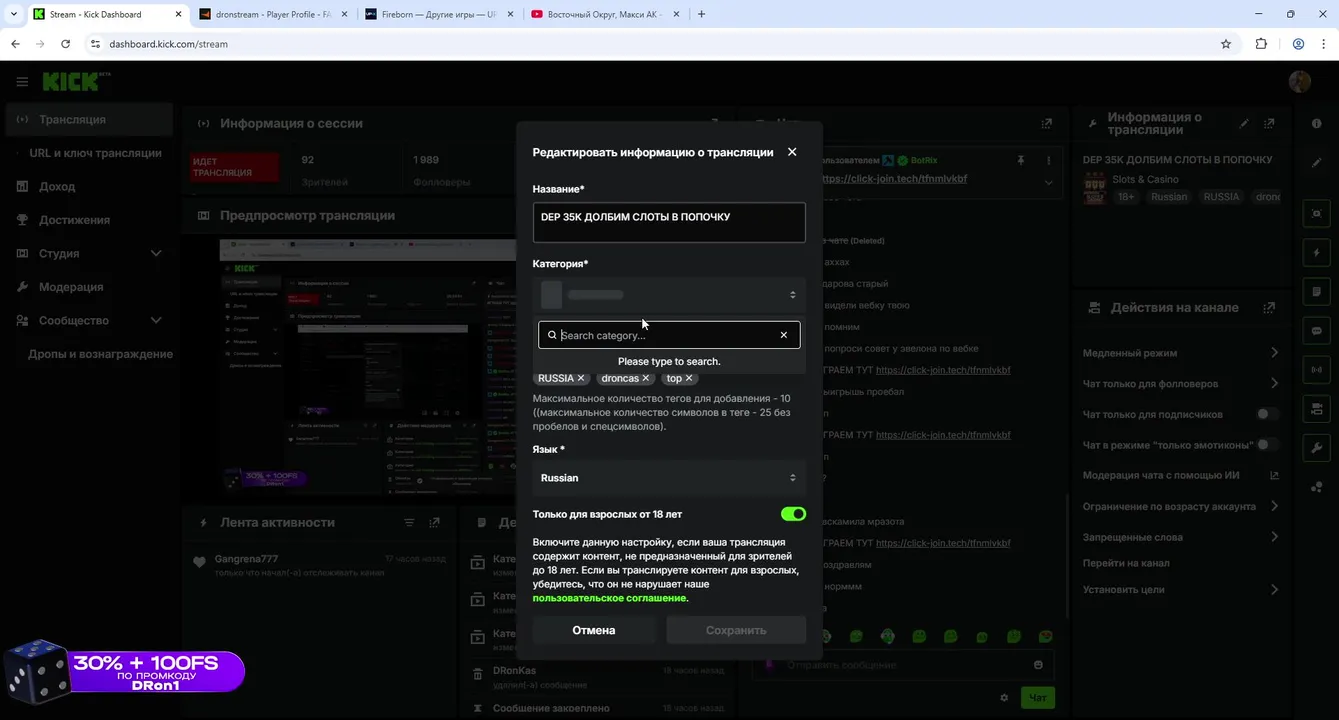Close the edit stream info dialog
Viewport: 1339px width, 720px height.
tap(792, 152)
